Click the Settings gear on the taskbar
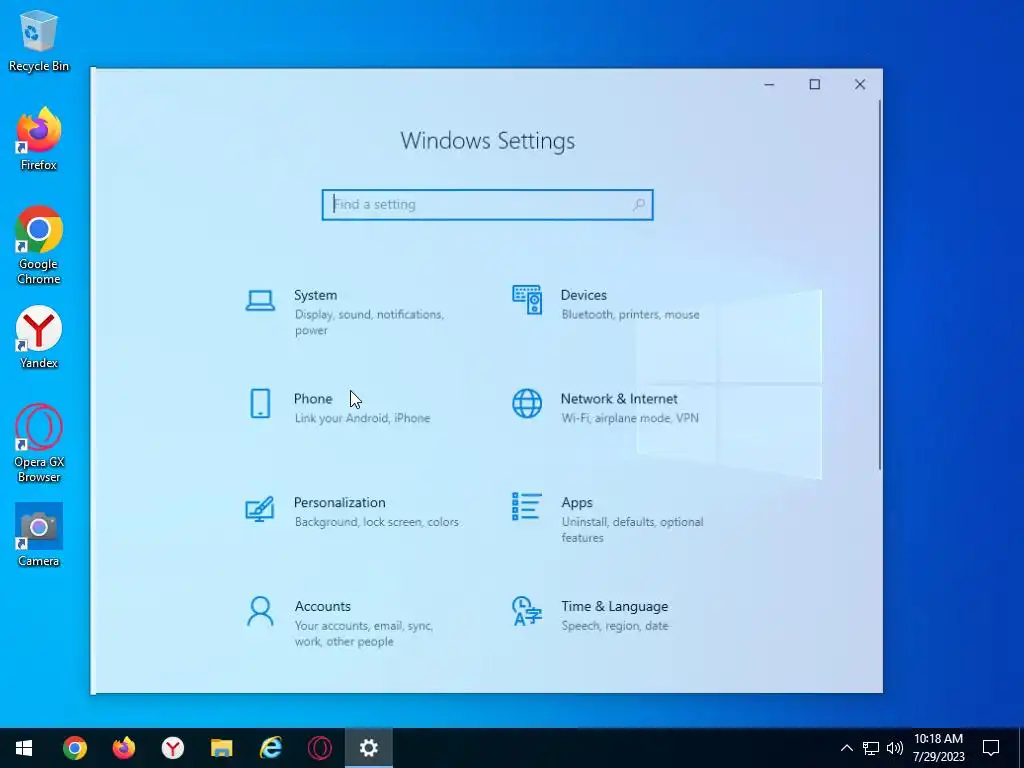The width and height of the screenshot is (1024, 768). tap(368, 748)
